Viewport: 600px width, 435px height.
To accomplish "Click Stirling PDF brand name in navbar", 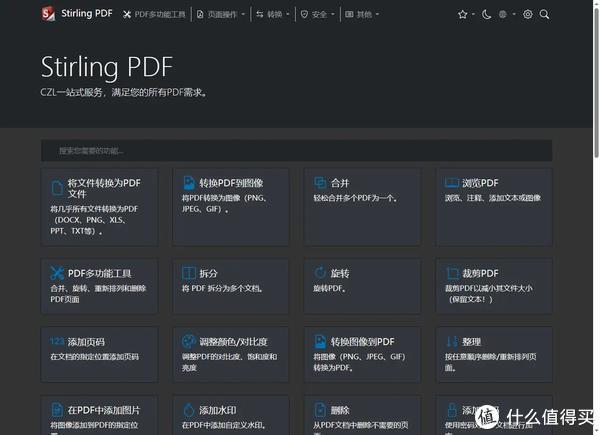I will click(87, 14).
